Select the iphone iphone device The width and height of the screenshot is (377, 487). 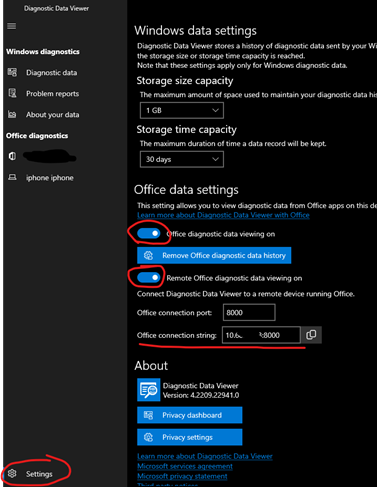click(50, 178)
